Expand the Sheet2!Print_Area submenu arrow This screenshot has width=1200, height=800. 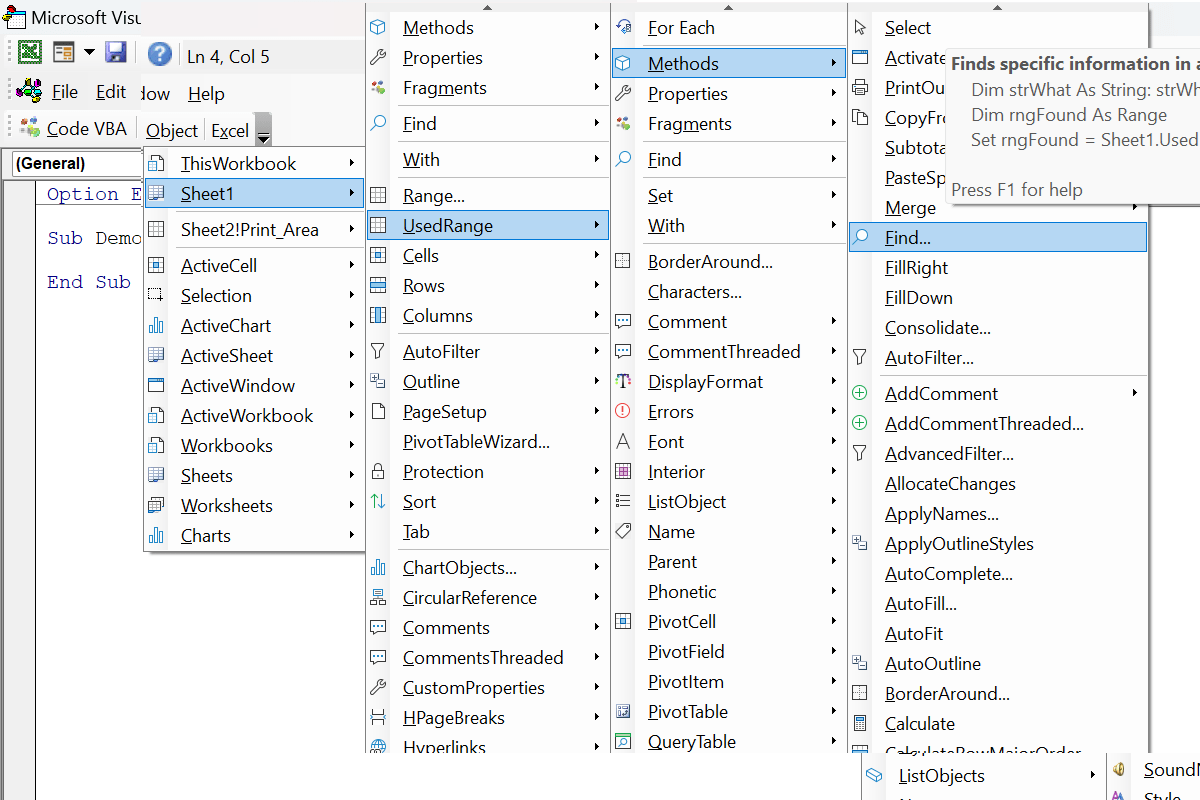tap(352, 229)
